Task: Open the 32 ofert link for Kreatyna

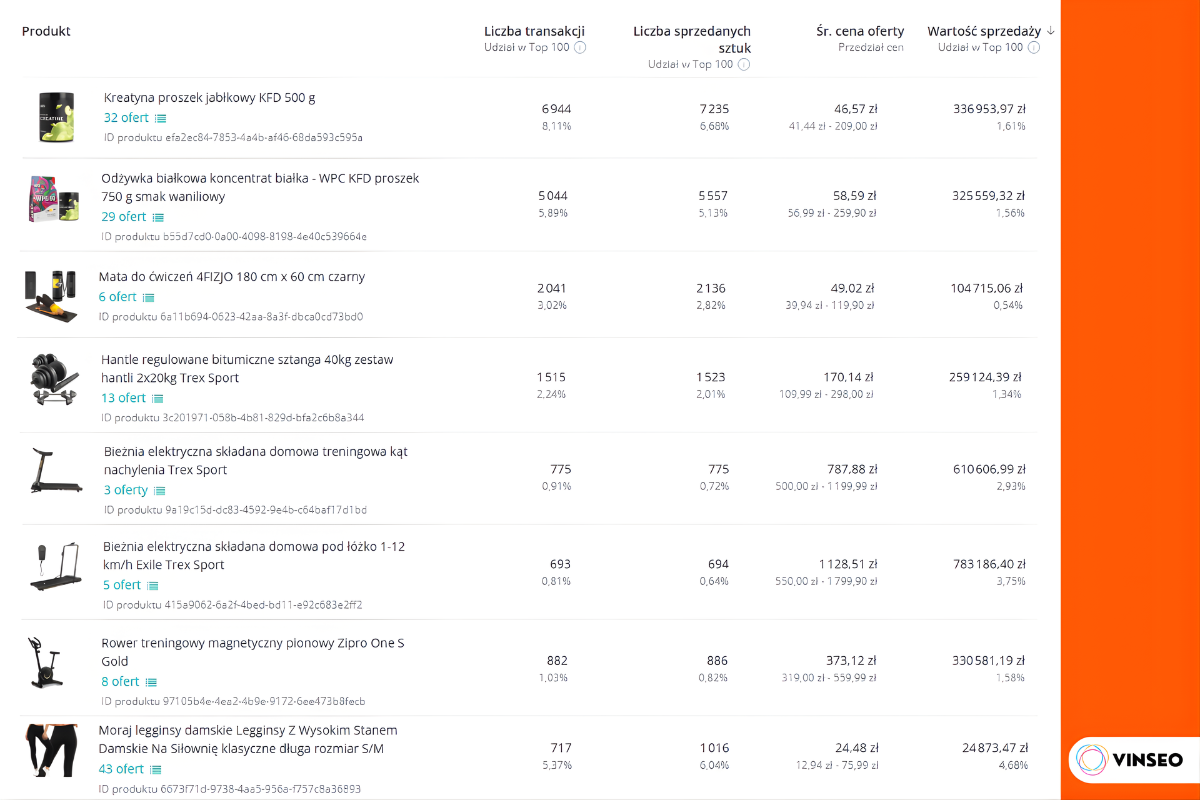Action: (x=126, y=118)
